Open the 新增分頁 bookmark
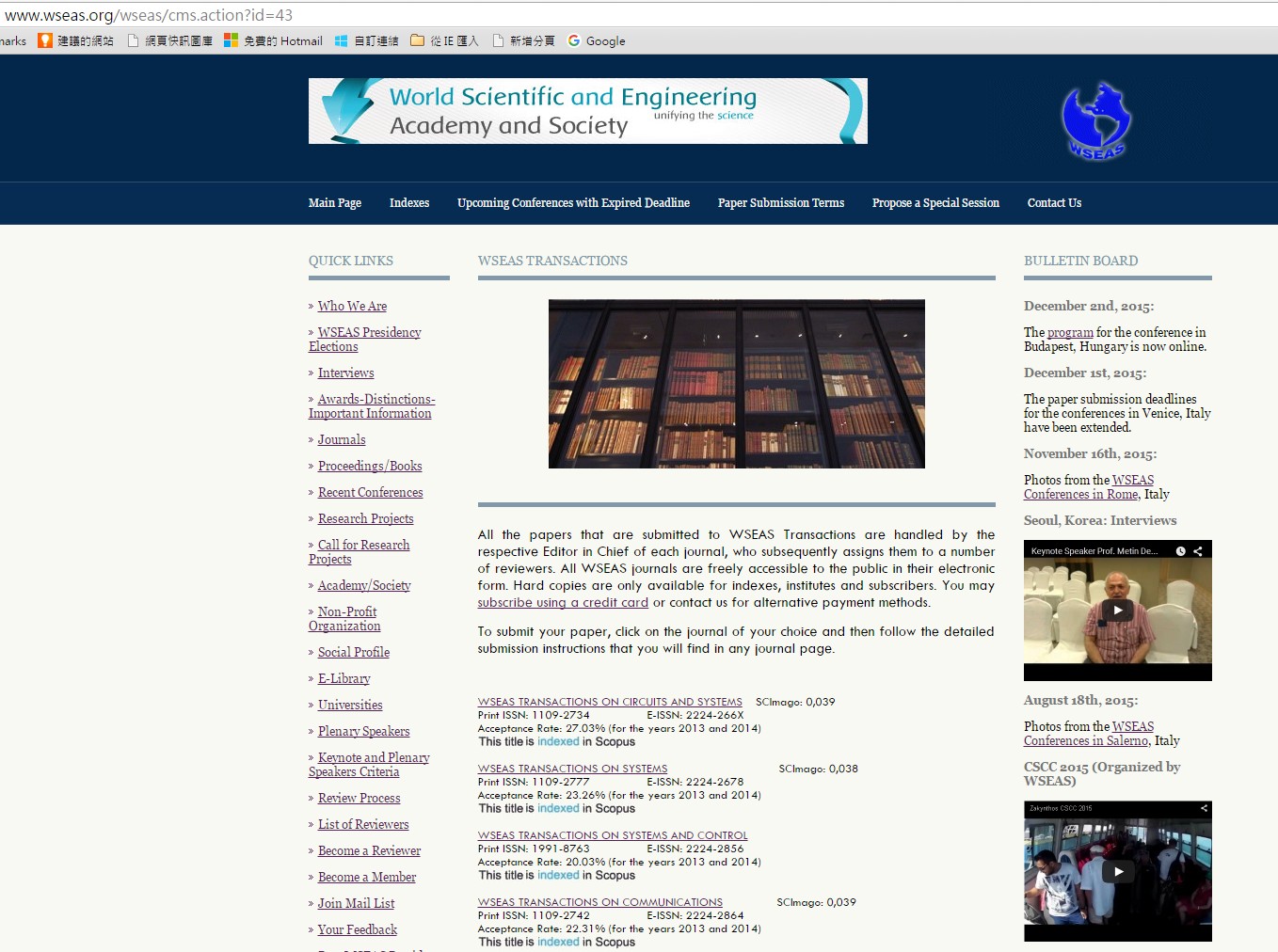The image size is (1278, 952). tap(523, 41)
